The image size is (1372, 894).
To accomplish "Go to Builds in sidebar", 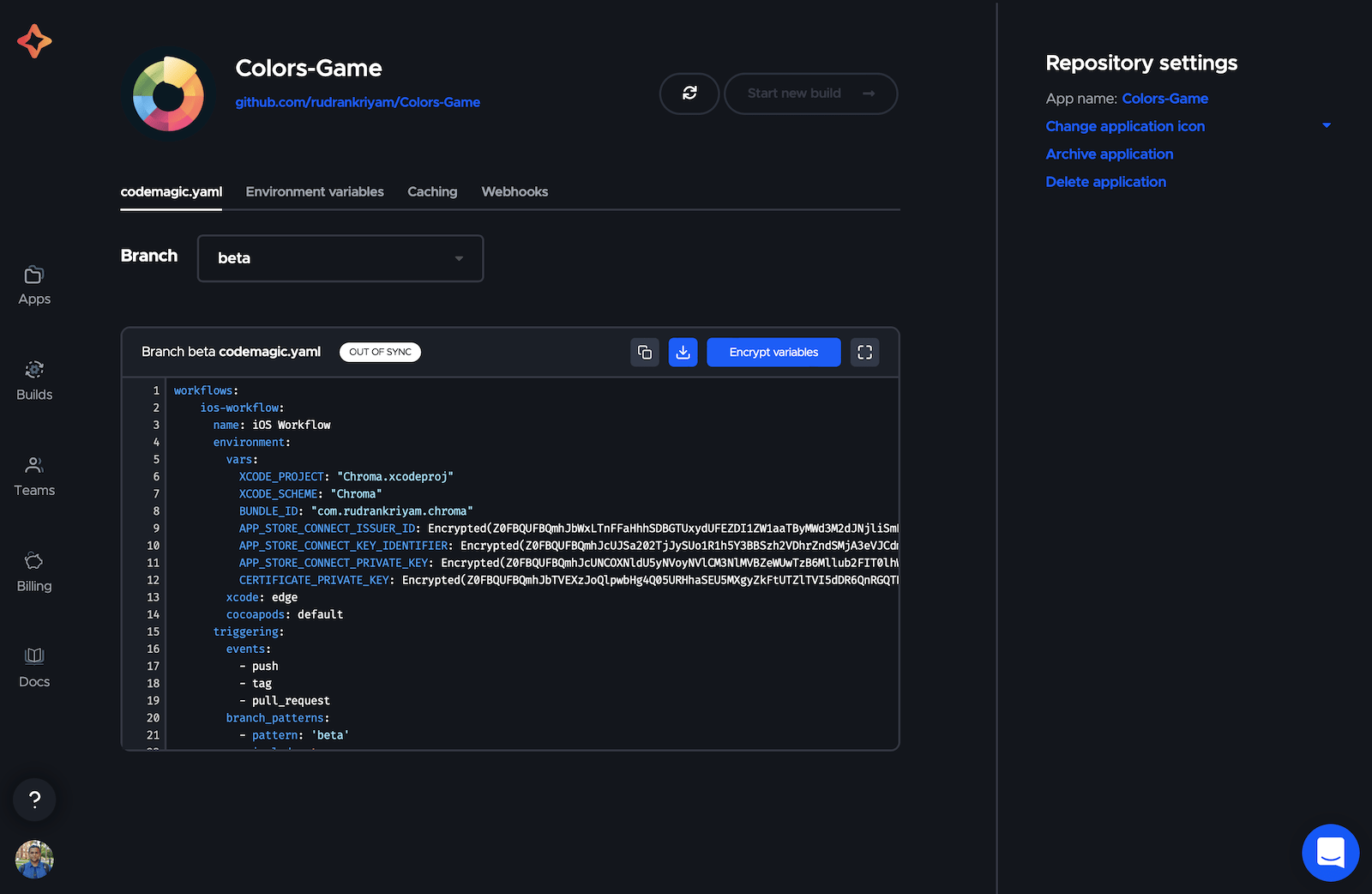I will [34, 381].
